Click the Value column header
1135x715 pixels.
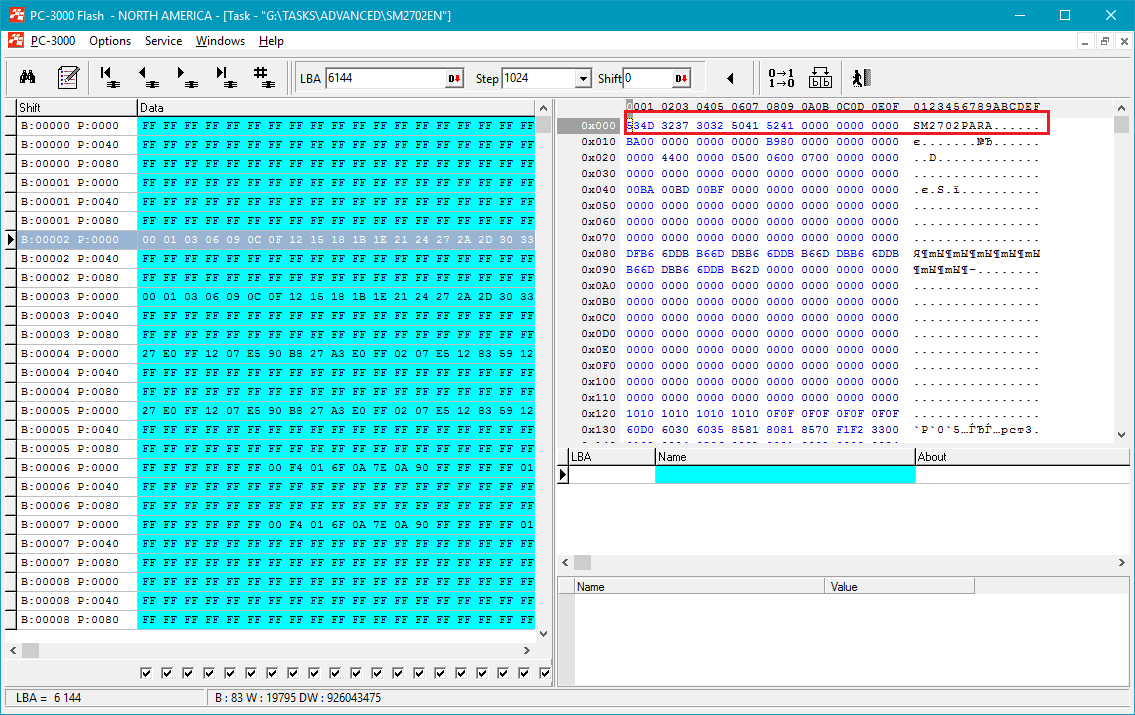(899, 586)
